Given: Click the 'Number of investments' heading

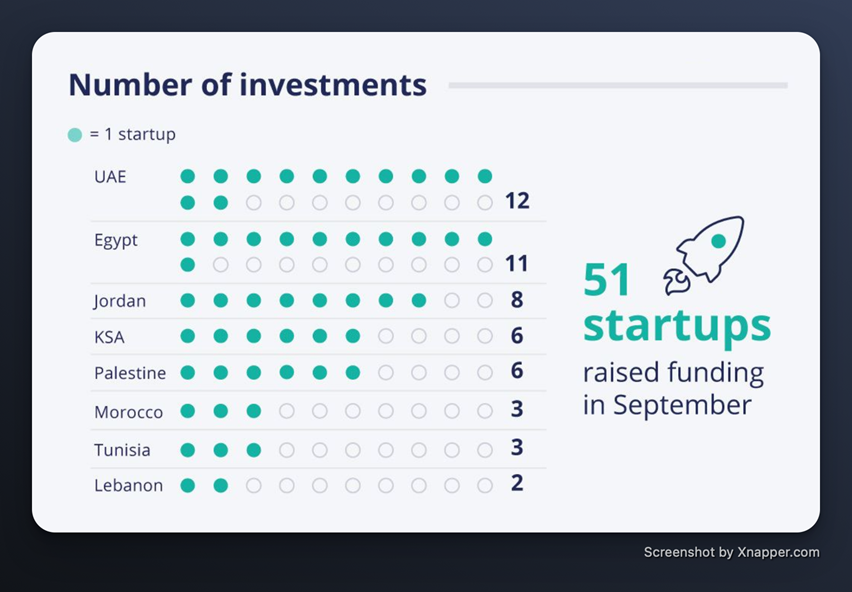Looking at the screenshot, I should (247, 85).
